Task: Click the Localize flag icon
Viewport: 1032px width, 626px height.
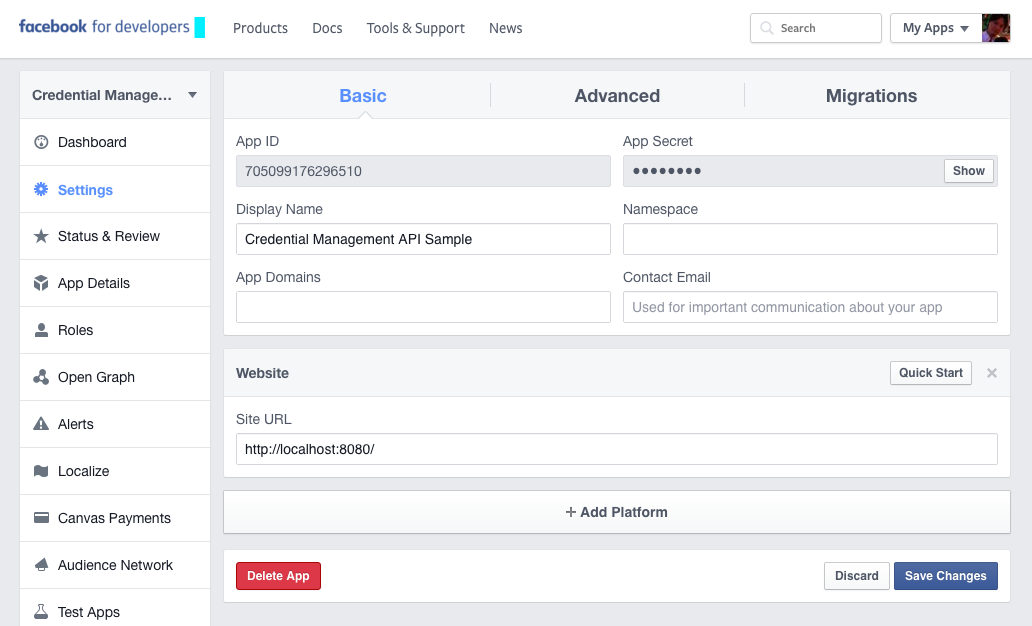Action: coord(41,471)
